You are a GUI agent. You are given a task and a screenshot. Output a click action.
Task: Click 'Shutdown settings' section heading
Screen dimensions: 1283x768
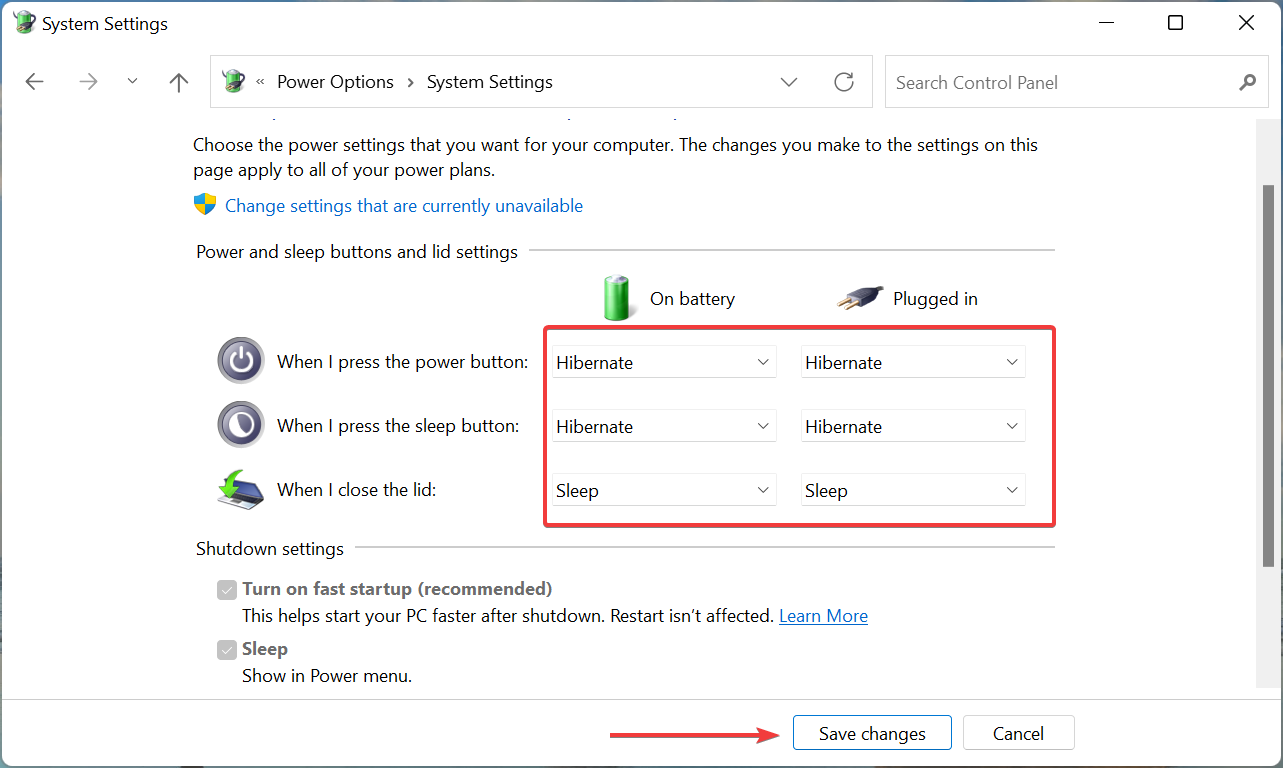[270, 548]
